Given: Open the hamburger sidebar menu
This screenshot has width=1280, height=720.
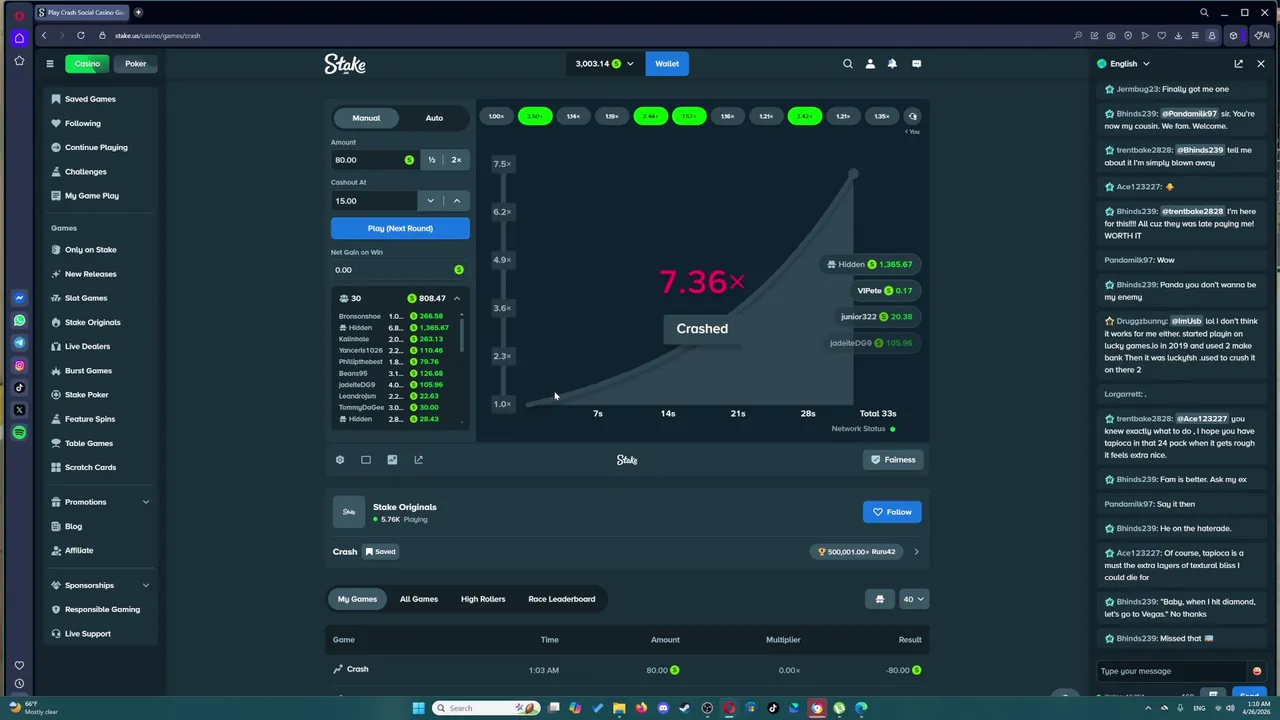Looking at the screenshot, I should [49, 64].
